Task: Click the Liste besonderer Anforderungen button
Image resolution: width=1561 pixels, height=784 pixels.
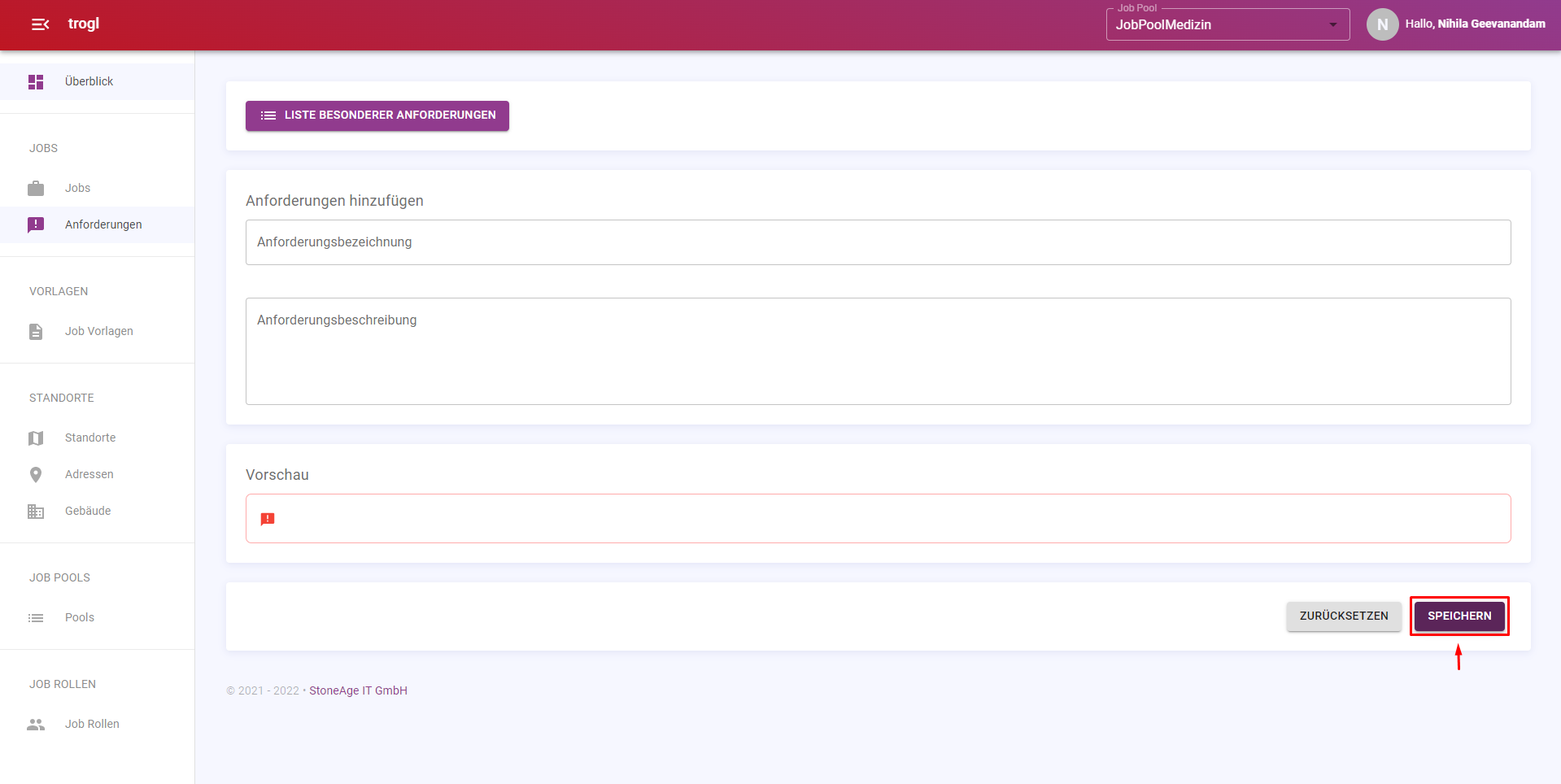Action: click(x=377, y=115)
